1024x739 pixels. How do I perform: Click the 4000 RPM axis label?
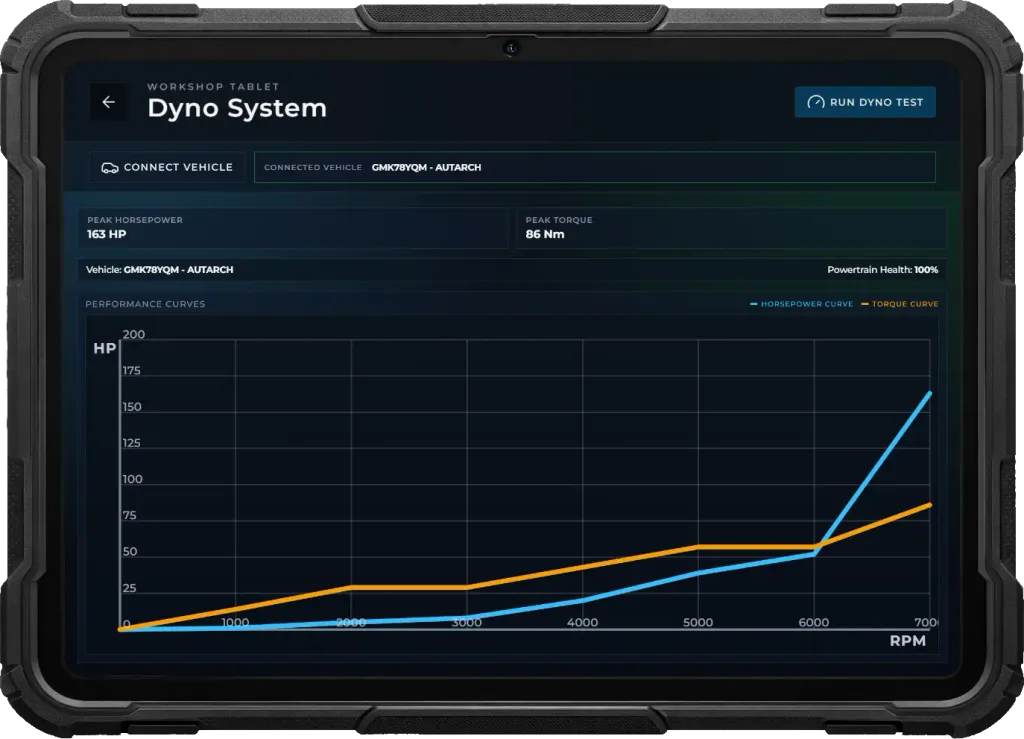click(582, 622)
